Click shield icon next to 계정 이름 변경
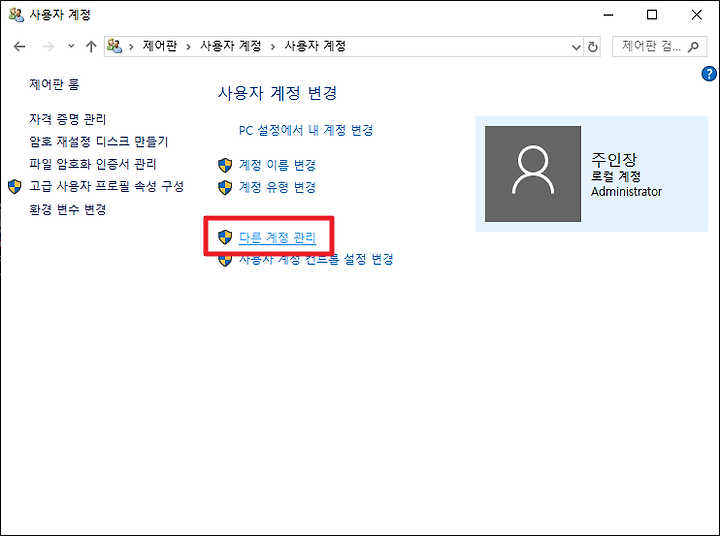This screenshot has width=720, height=536. 225,165
